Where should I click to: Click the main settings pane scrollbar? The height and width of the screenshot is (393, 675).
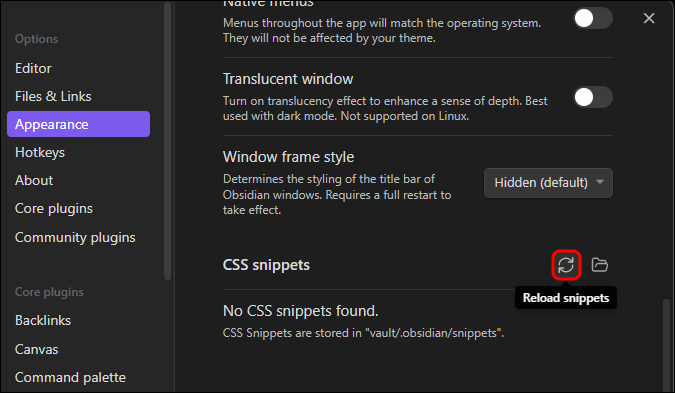coord(666,344)
